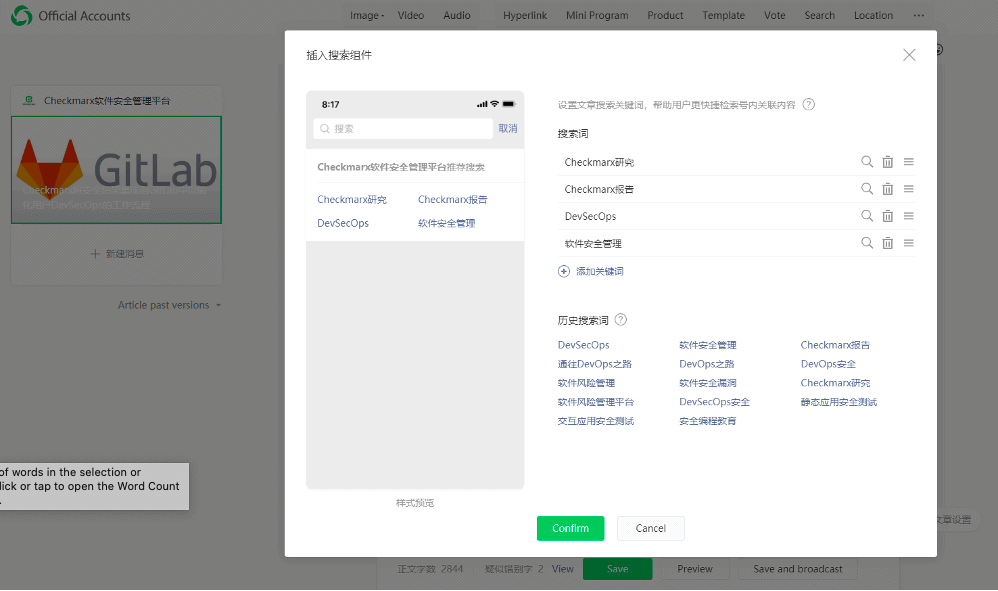Click the help icon beside the keyword description text
The width and height of the screenshot is (998, 591).
click(808, 104)
